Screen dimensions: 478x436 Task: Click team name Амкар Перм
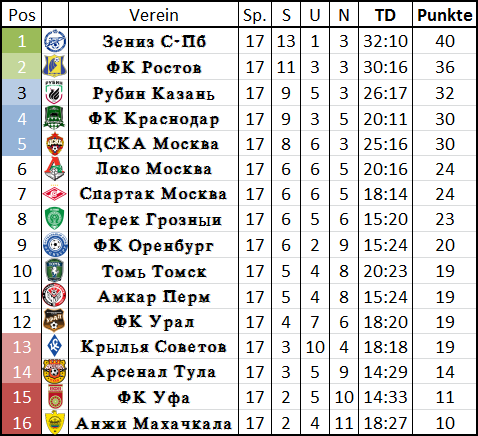pyautogui.click(x=154, y=297)
